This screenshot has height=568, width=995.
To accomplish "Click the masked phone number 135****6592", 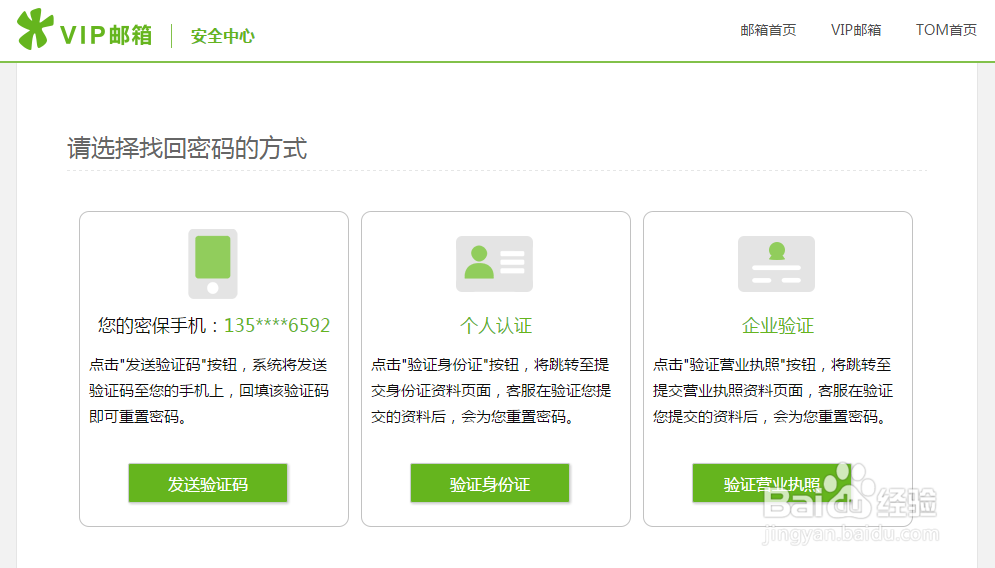I will 277,326.
